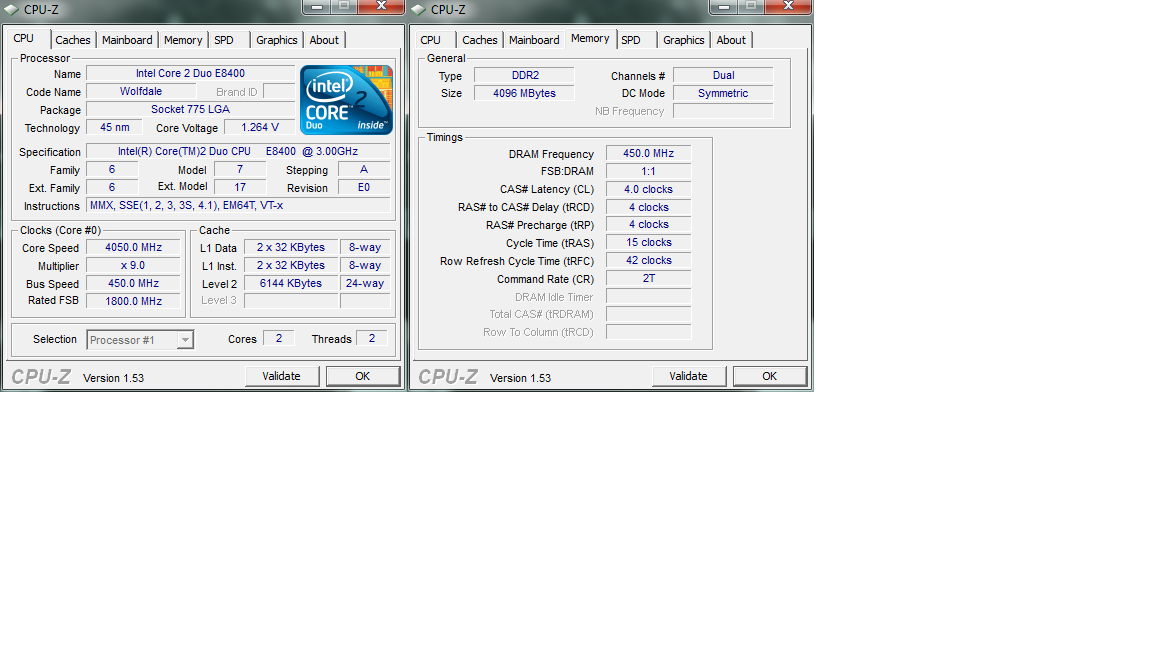Click the CAS# Latency 4.0 clocks value
The width and height of the screenshot is (1152, 648).
click(x=649, y=190)
